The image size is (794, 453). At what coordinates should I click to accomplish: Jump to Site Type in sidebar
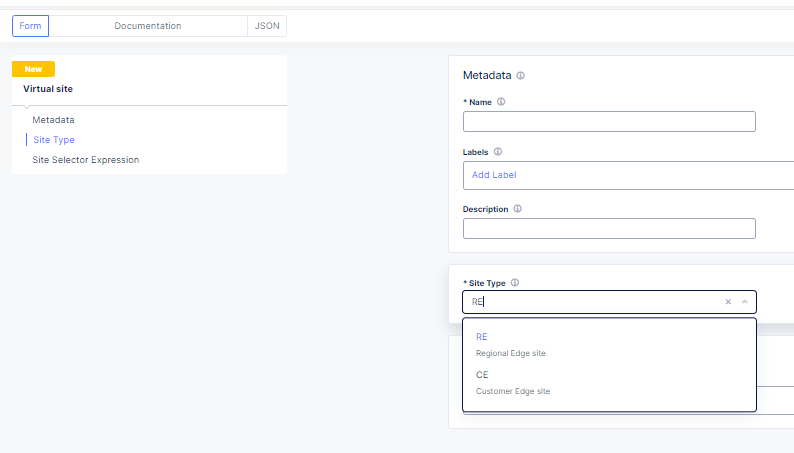click(x=54, y=140)
